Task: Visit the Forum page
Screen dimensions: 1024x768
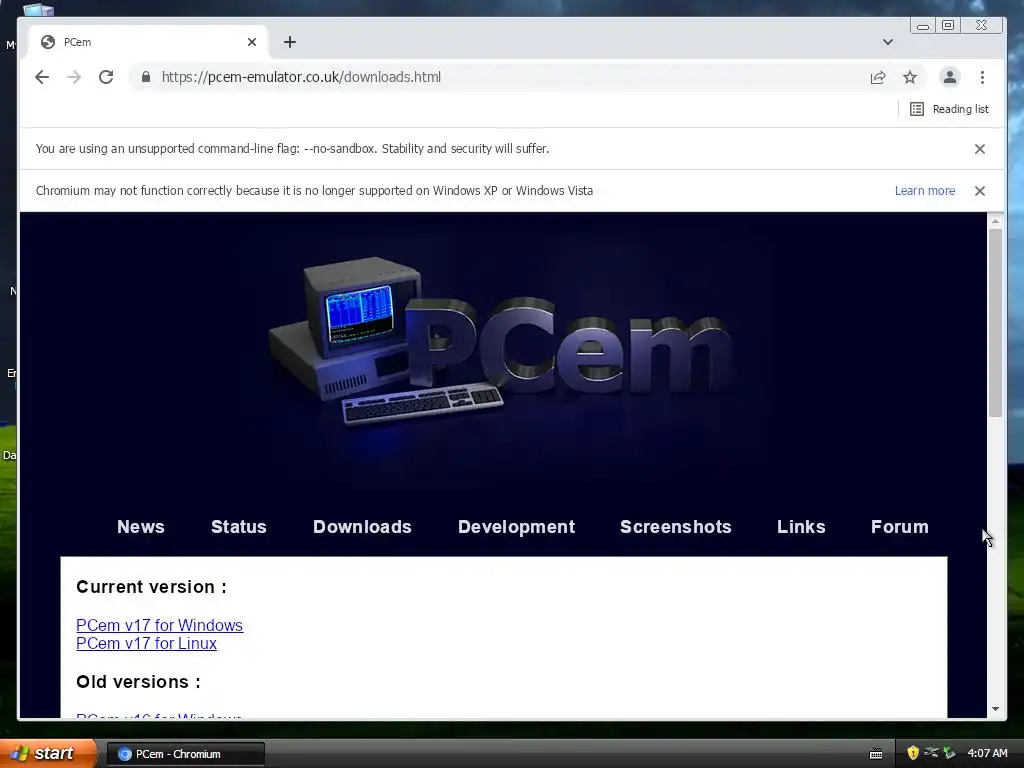Action: coord(899,527)
